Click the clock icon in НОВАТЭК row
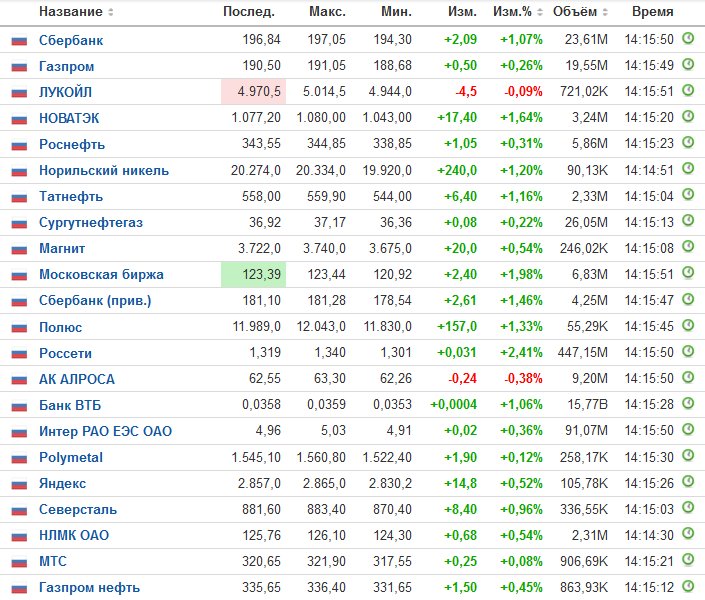This screenshot has width=705, height=600. point(688,117)
